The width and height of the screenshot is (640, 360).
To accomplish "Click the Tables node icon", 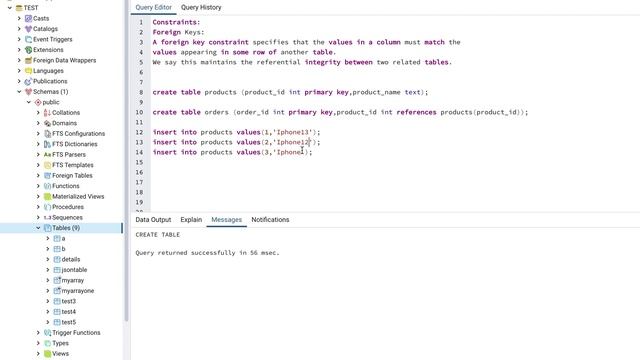I will click(47, 228).
